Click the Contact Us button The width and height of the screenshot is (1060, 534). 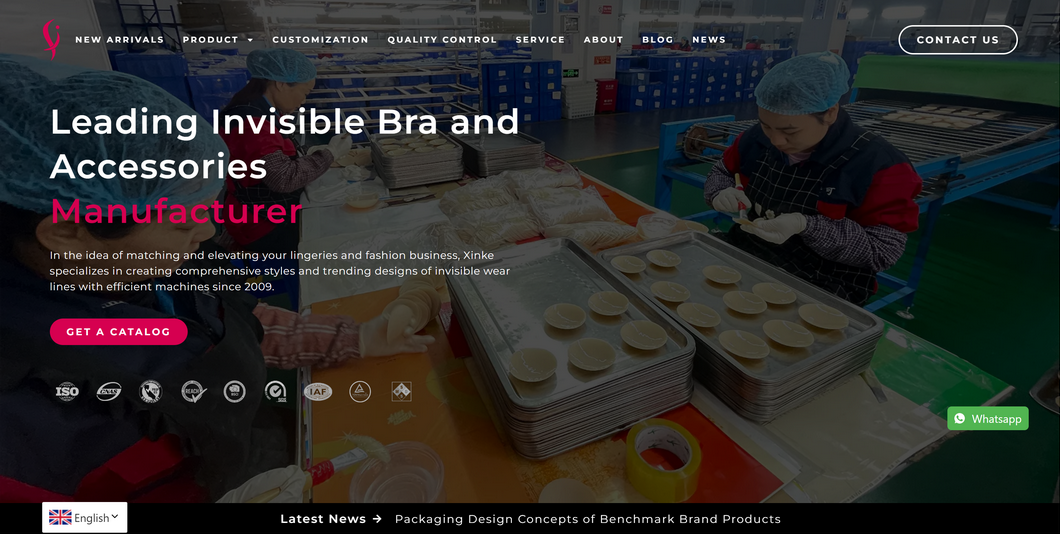pos(958,40)
